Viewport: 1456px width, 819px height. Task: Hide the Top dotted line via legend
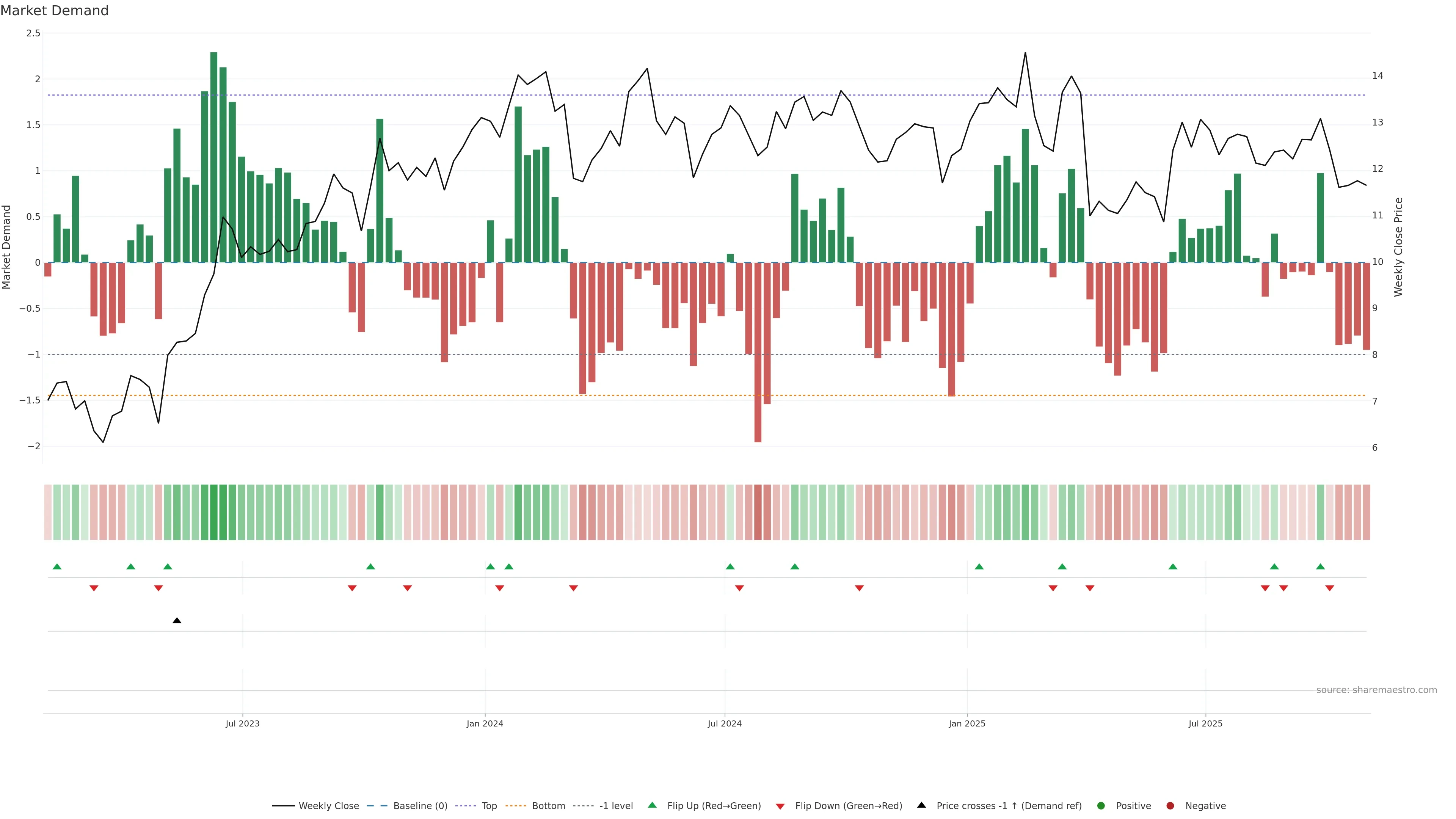tap(489, 805)
